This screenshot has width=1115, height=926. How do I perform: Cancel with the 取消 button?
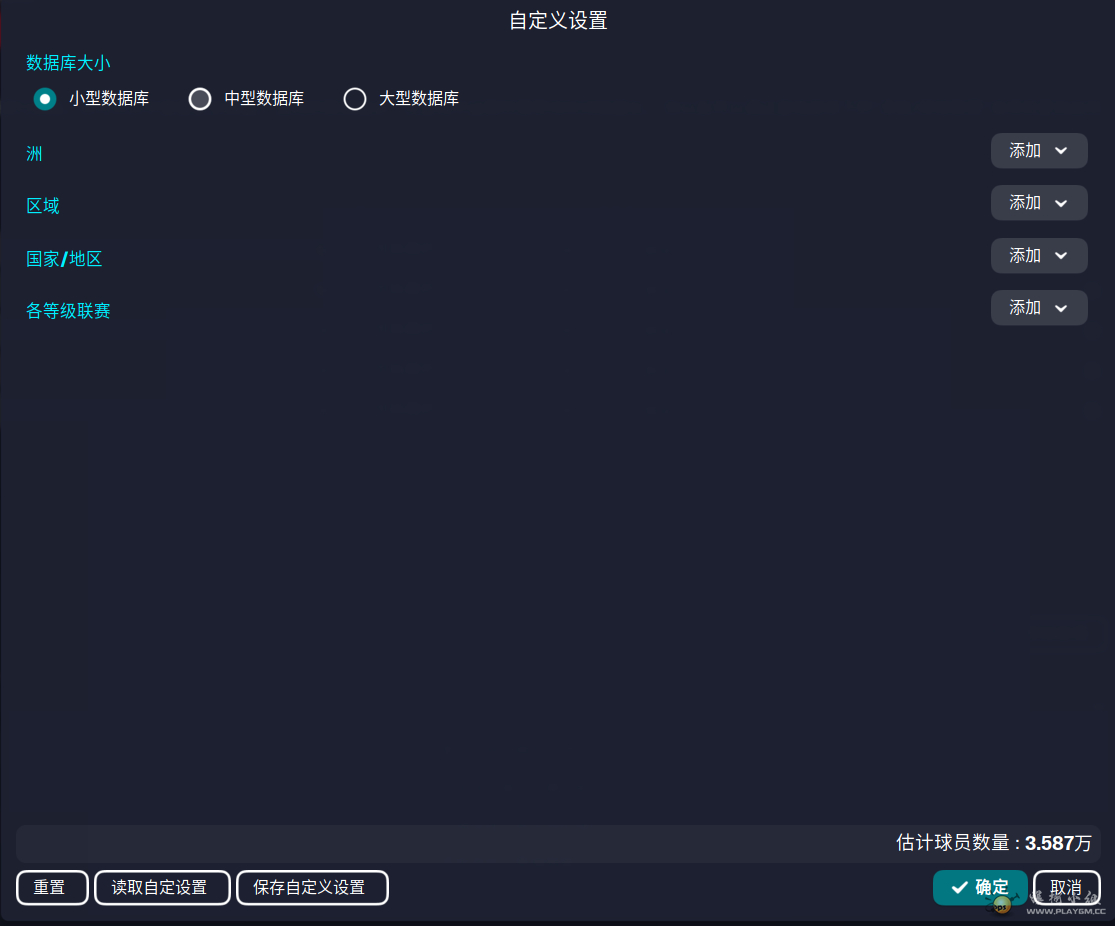click(1066, 887)
